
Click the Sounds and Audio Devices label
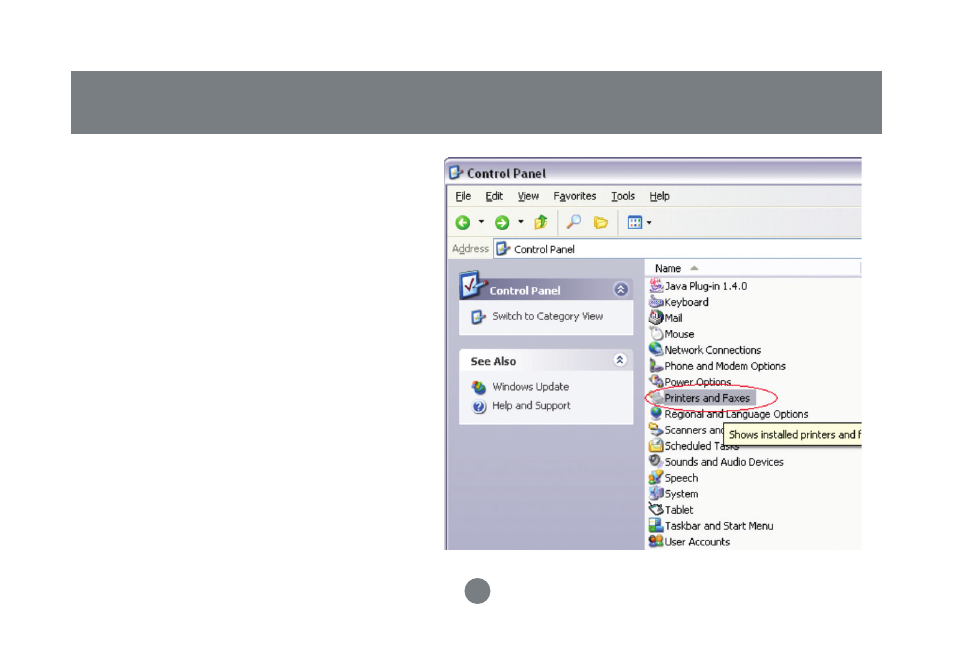[x=724, y=462]
